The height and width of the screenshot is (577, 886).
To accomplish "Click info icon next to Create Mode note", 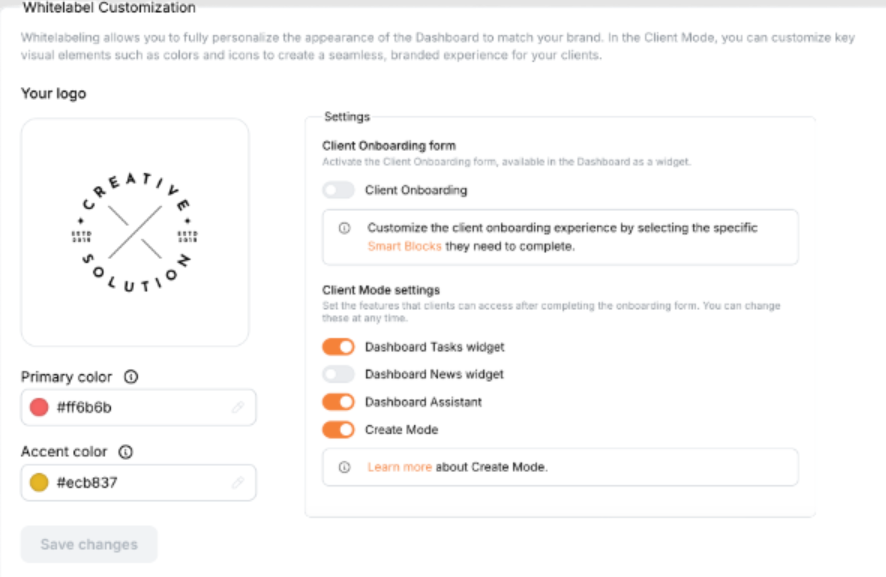I will (345, 467).
